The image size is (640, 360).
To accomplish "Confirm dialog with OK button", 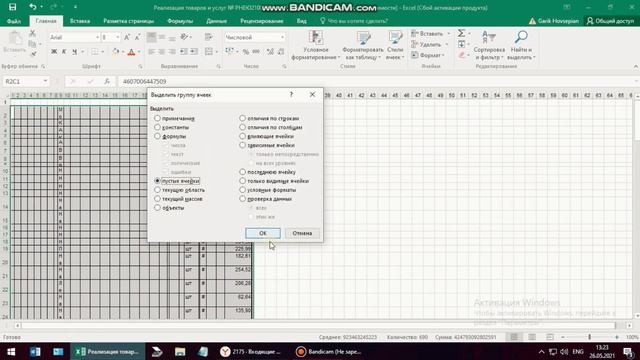I will pyautogui.click(x=263, y=233).
